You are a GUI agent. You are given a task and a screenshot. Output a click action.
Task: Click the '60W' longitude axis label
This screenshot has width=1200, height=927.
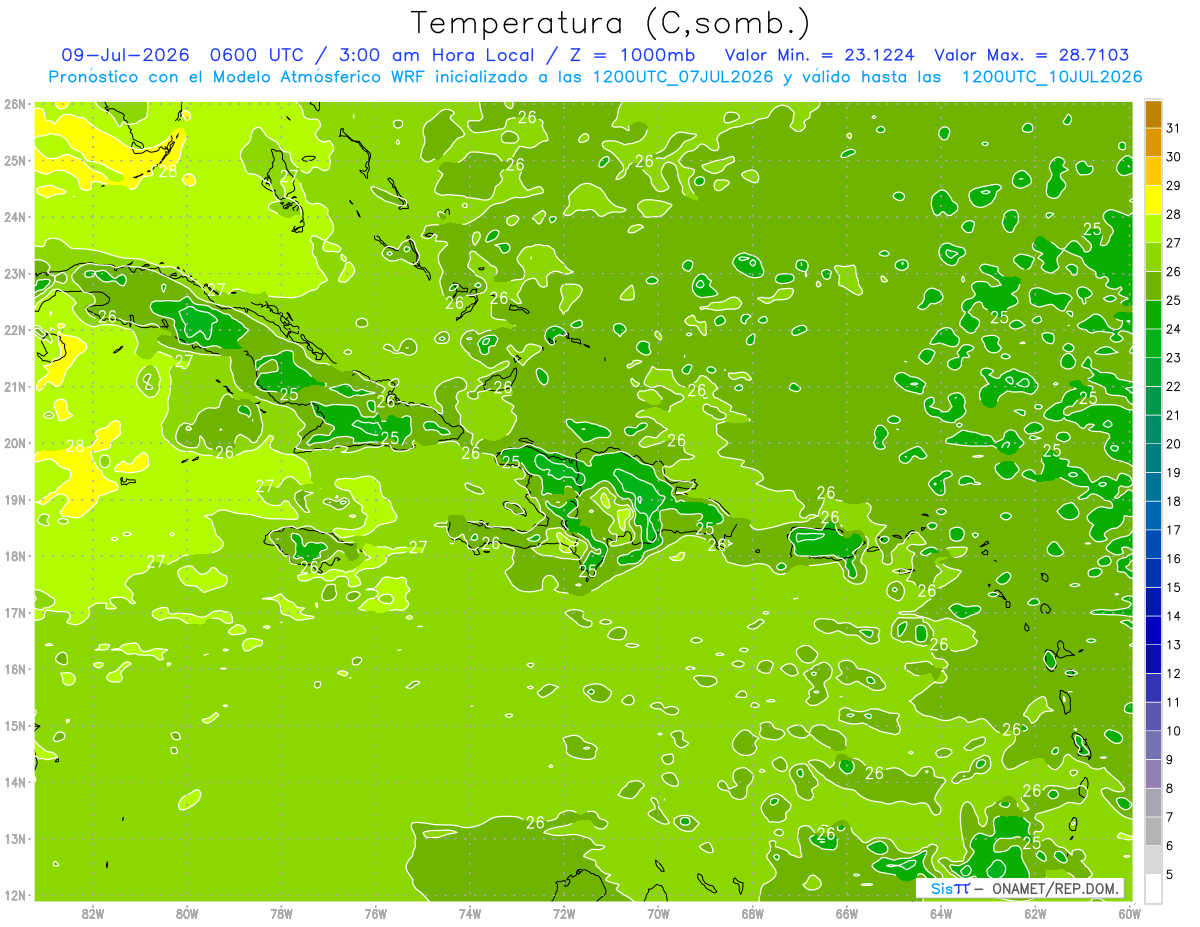tap(1130, 913)
